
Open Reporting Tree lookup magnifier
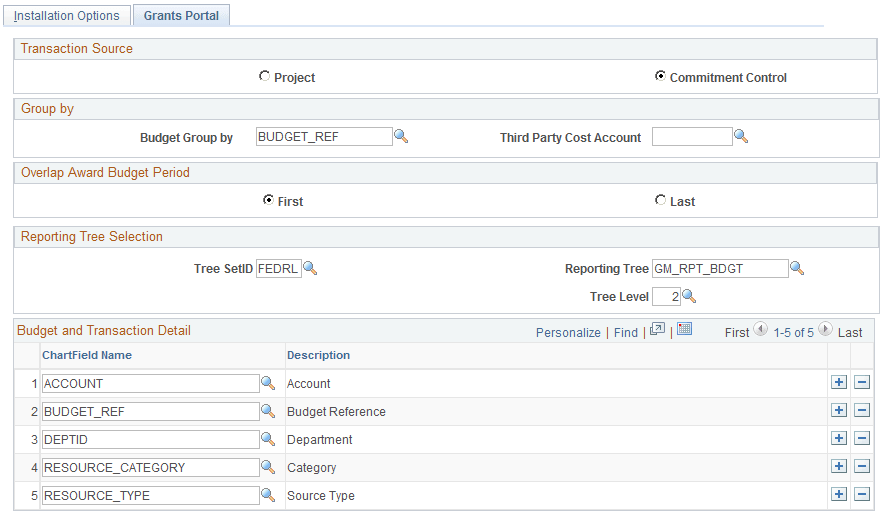click(x=797, y=268)
